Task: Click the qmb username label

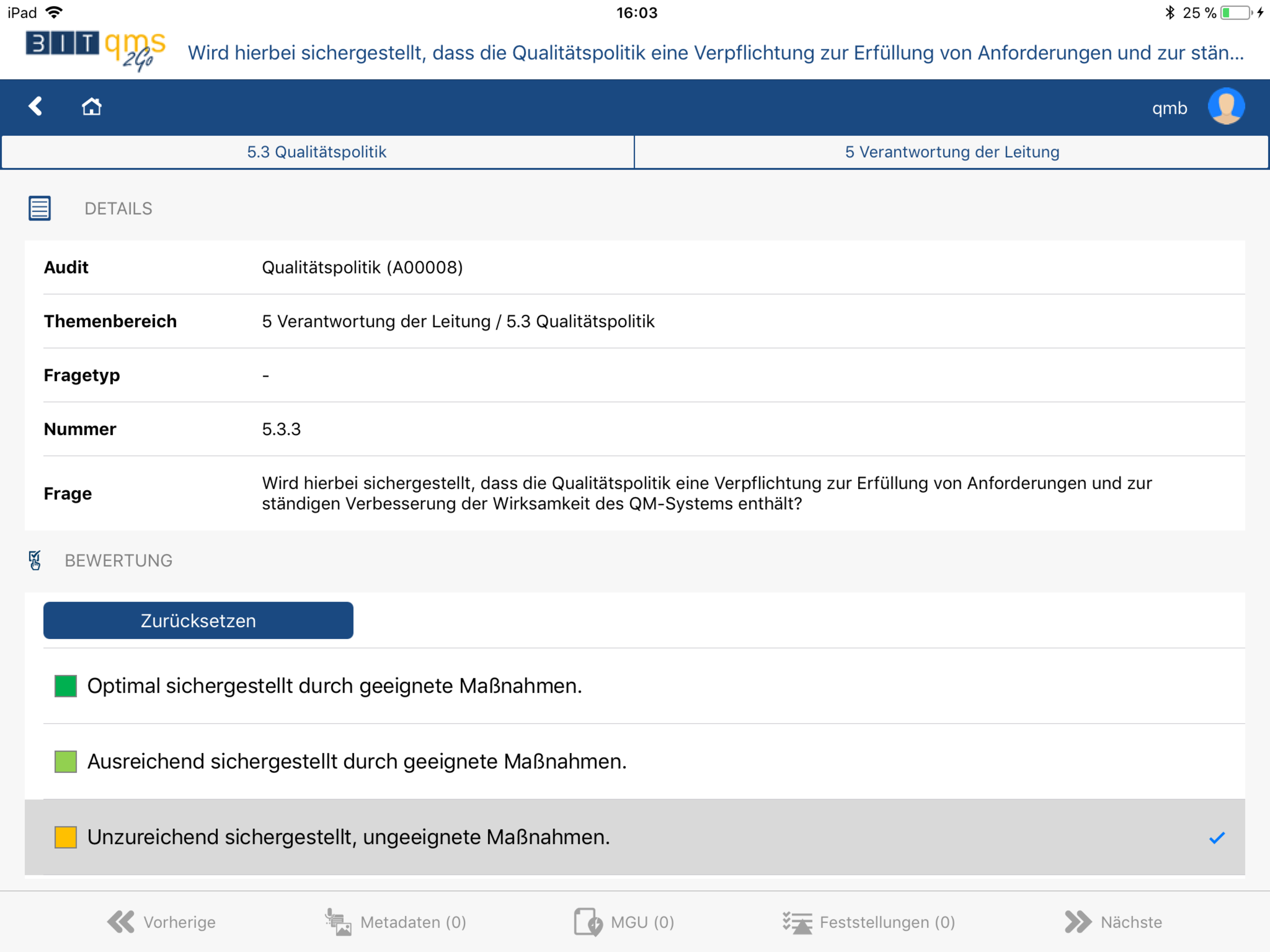Action: 1169,108
